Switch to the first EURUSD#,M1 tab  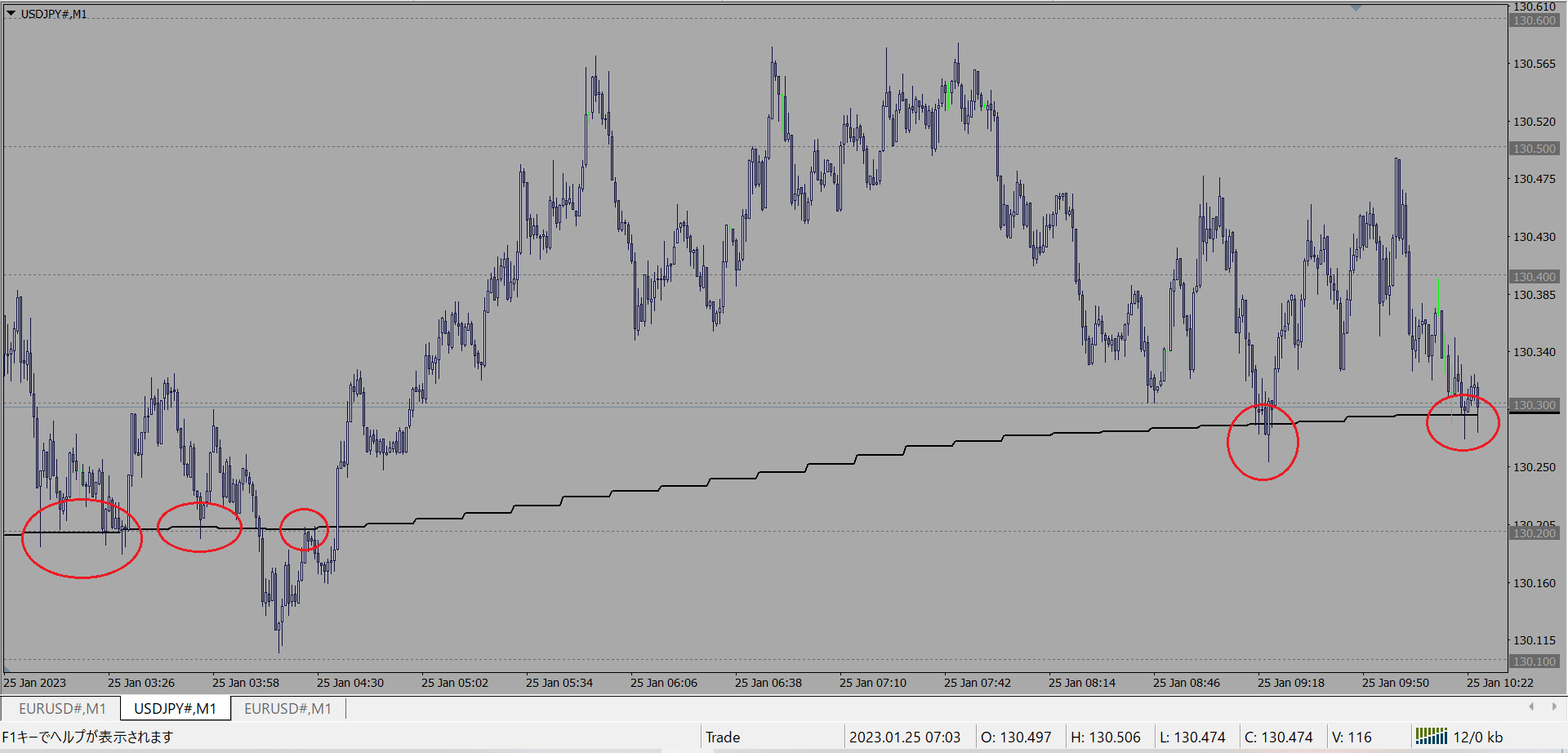62,708
